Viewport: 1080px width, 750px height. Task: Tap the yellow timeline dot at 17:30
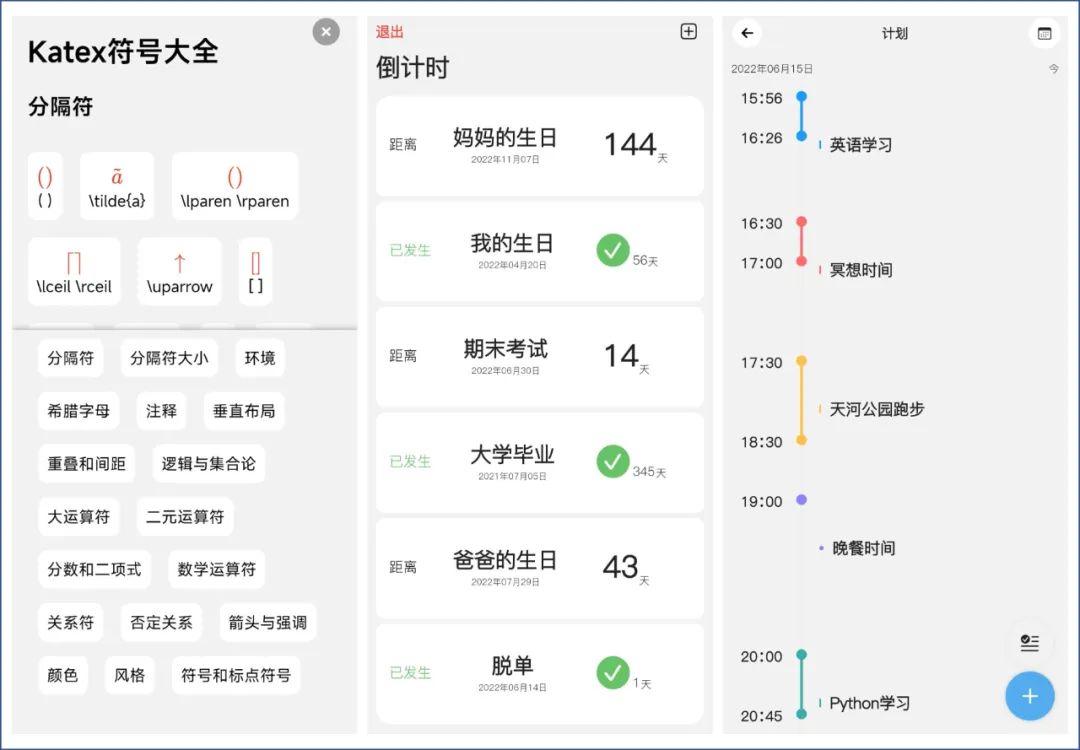(801, 362)
